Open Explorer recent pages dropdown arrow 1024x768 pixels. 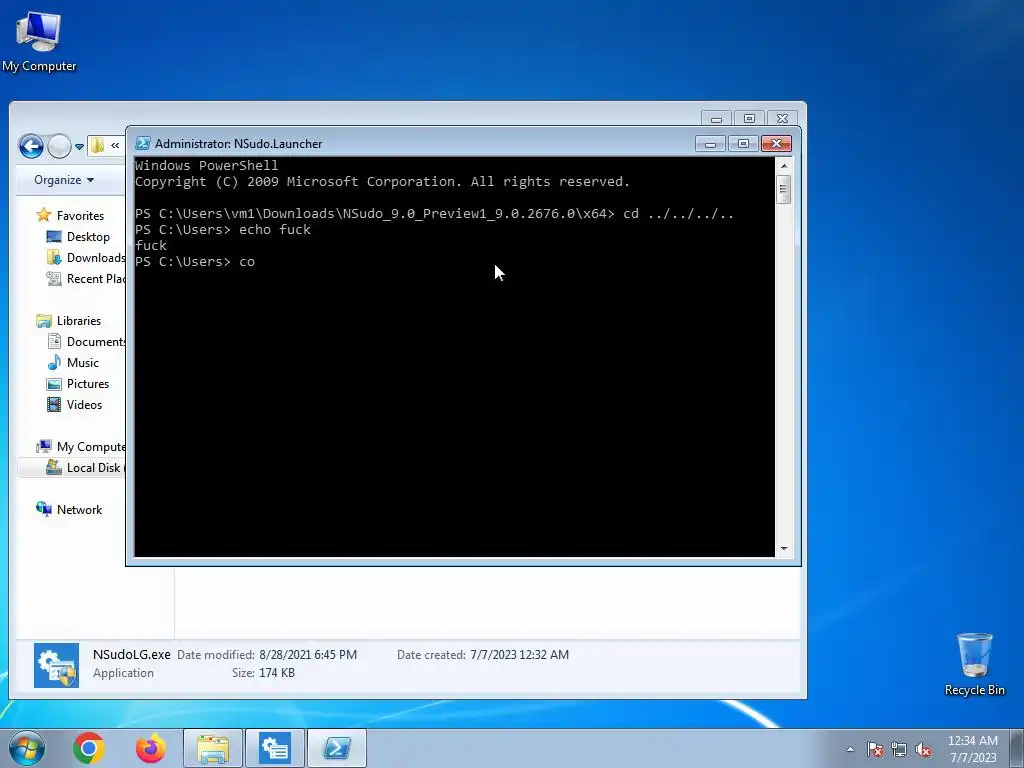79,147
